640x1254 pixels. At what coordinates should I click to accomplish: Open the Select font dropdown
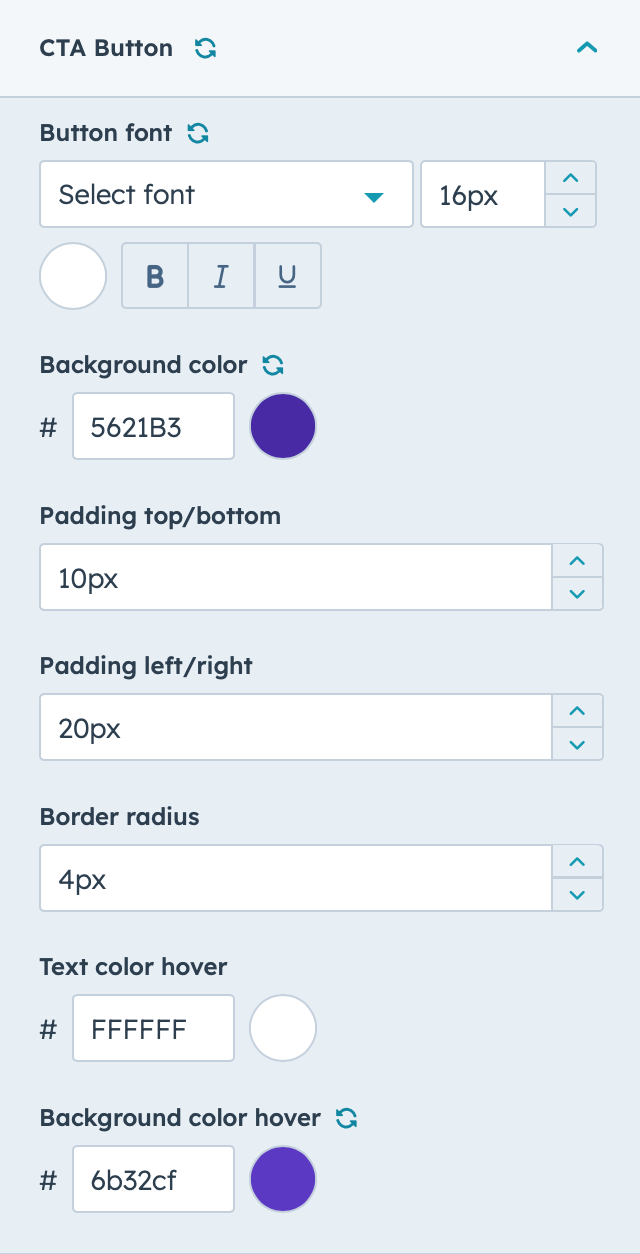pos(226,194)
